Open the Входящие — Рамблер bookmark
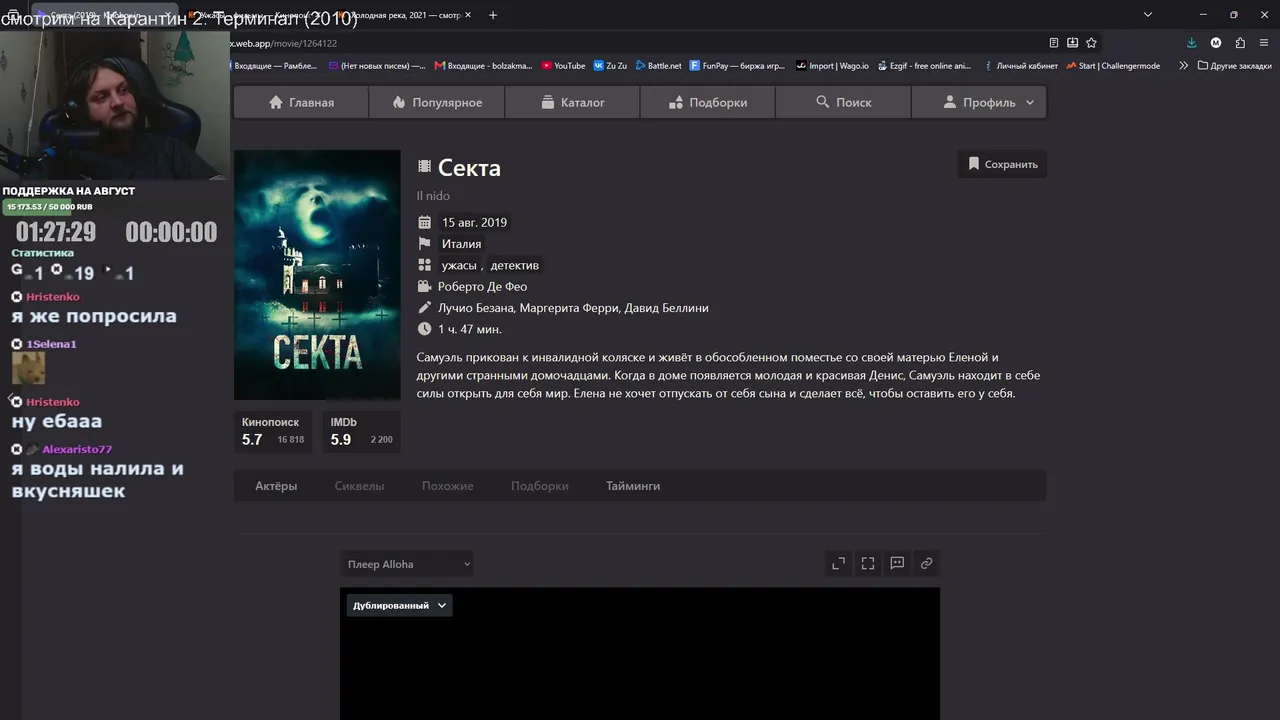Image resolution: width=1280 pixels, height=720 pixels. click(x=275, y=66)
